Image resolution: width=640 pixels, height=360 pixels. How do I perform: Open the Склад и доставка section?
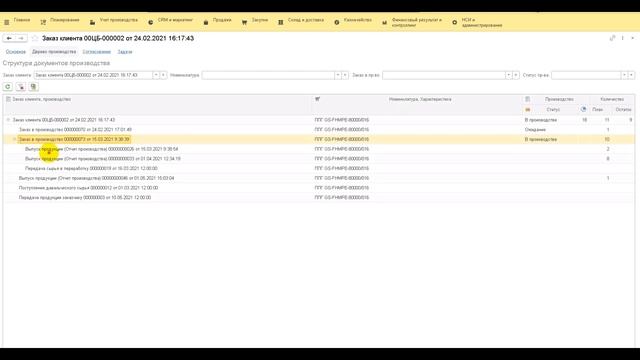coord(301,20)
